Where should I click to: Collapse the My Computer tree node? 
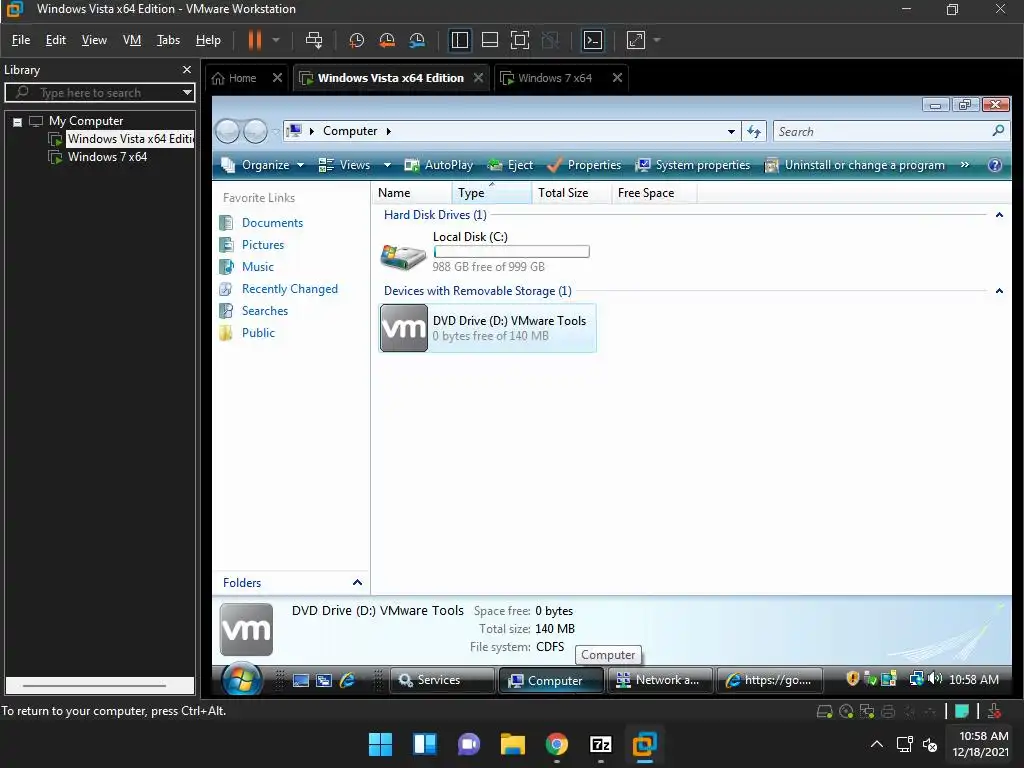(18, 121)
